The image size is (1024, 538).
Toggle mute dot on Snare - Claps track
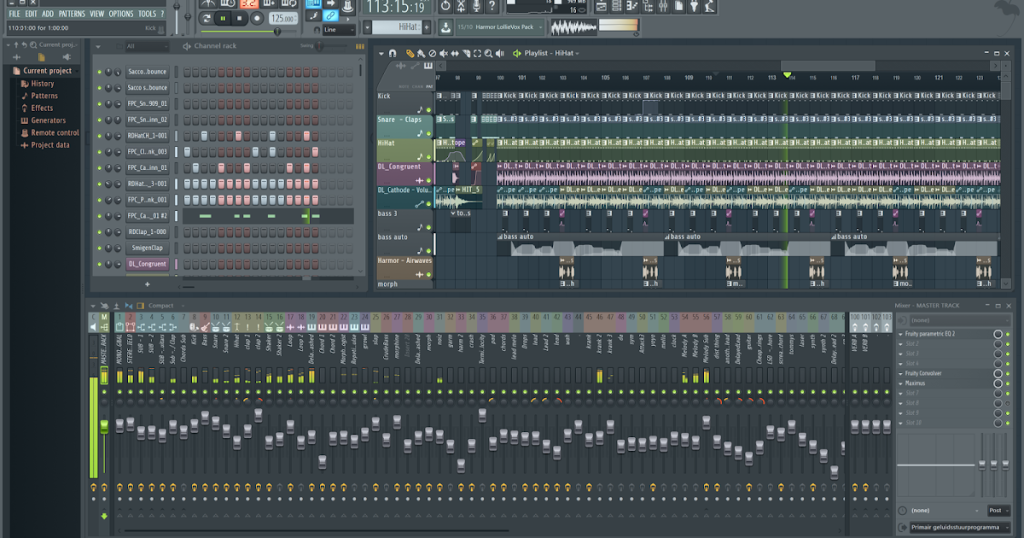click(x=429, y=133)
